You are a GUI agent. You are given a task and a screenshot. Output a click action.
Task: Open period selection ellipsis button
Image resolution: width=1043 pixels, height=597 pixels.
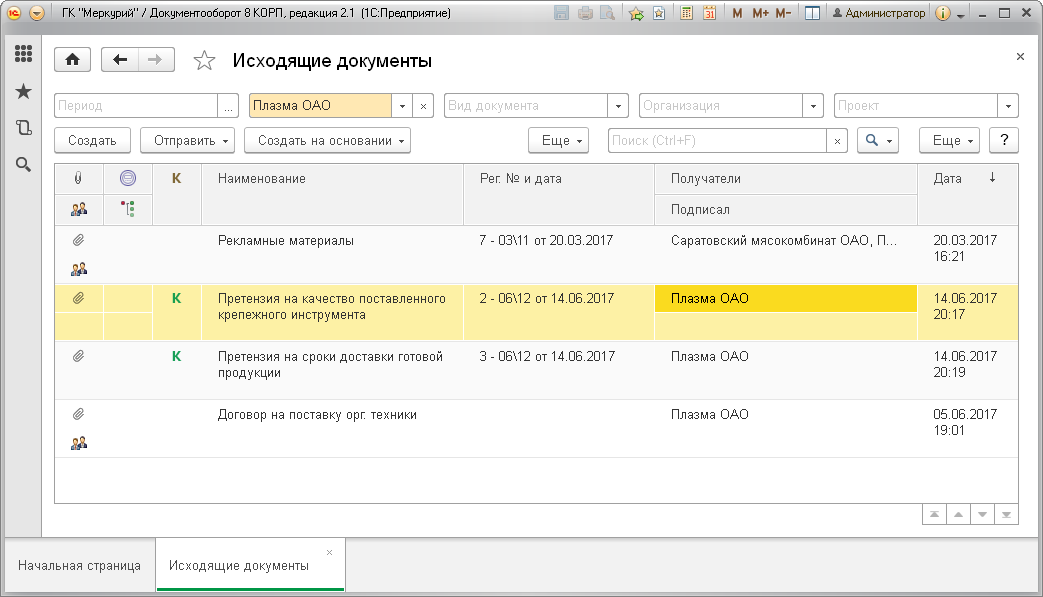[228, 106]
